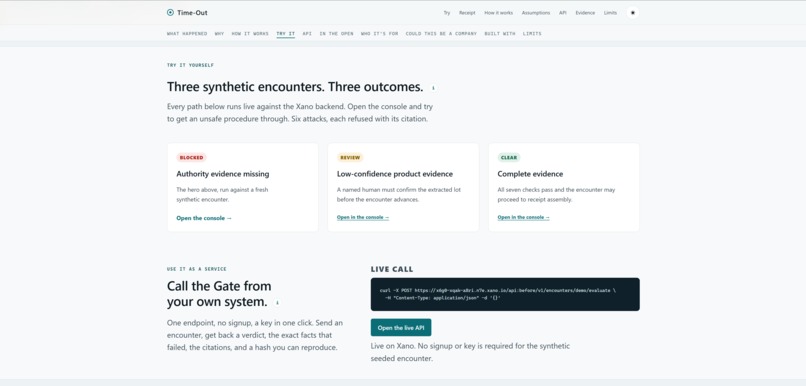Click the BLOCKED status badge
This screenshot has width=806, height=386.
pos(191,158)
